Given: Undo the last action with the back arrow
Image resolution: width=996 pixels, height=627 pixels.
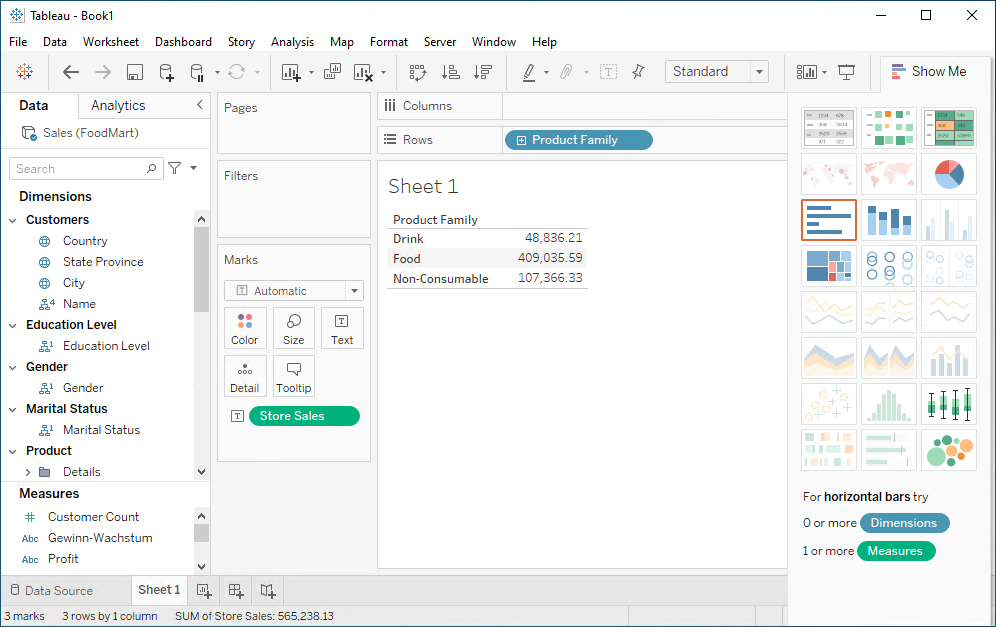Looking at the screenshot, I should [71, 72].
